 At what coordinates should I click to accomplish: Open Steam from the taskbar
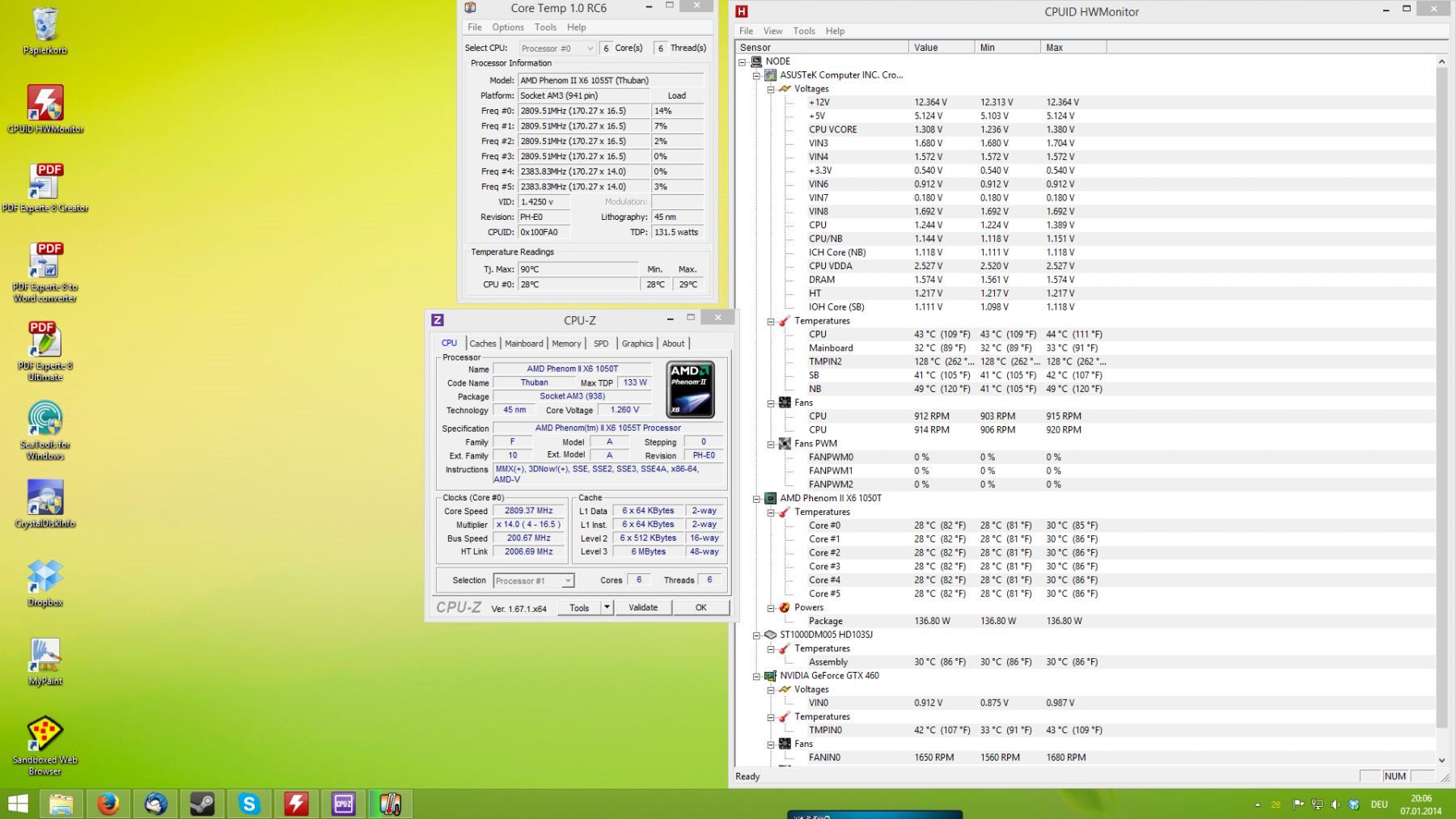pos(202,804)
